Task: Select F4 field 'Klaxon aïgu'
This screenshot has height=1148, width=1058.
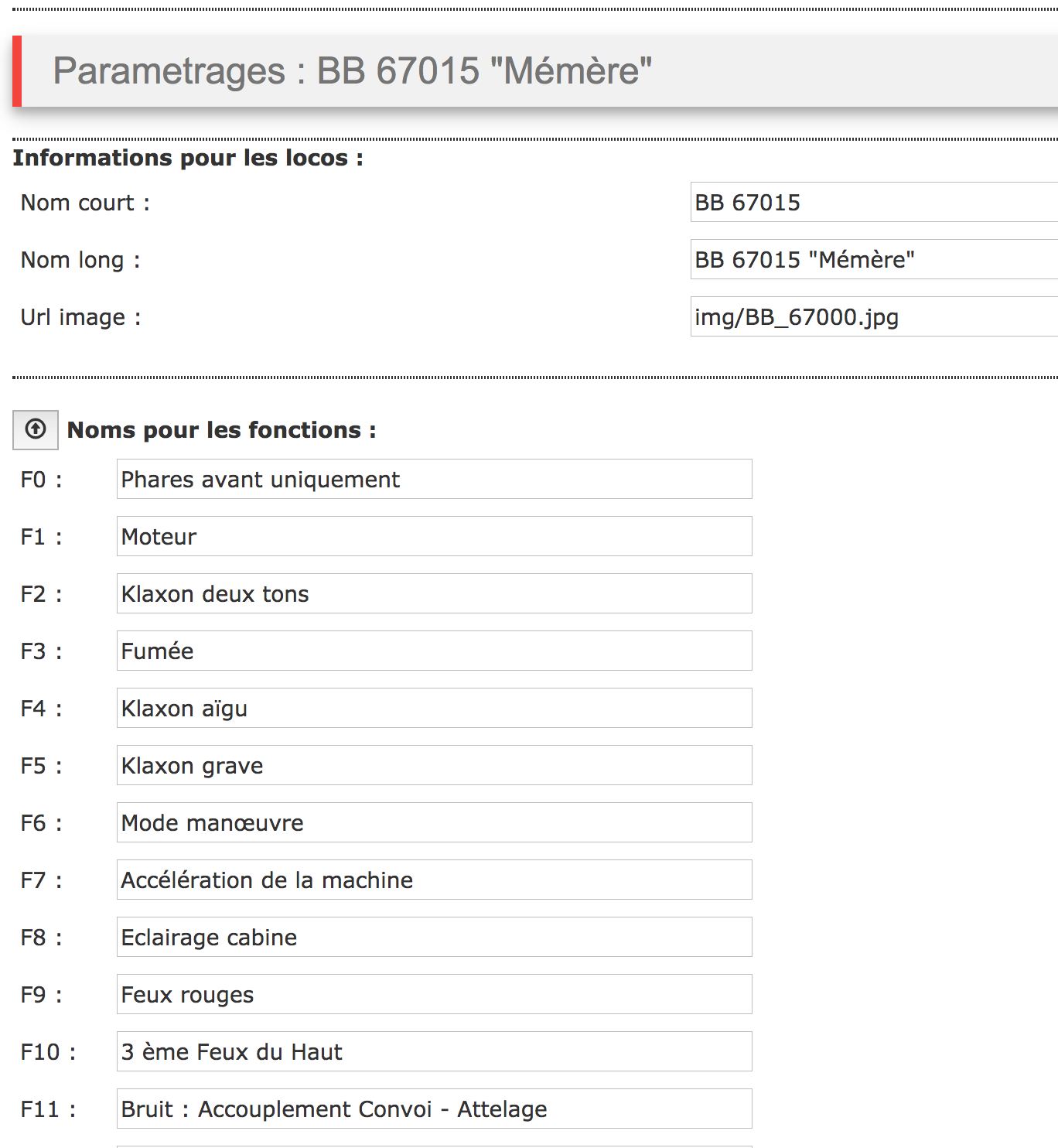Action: 435,708
